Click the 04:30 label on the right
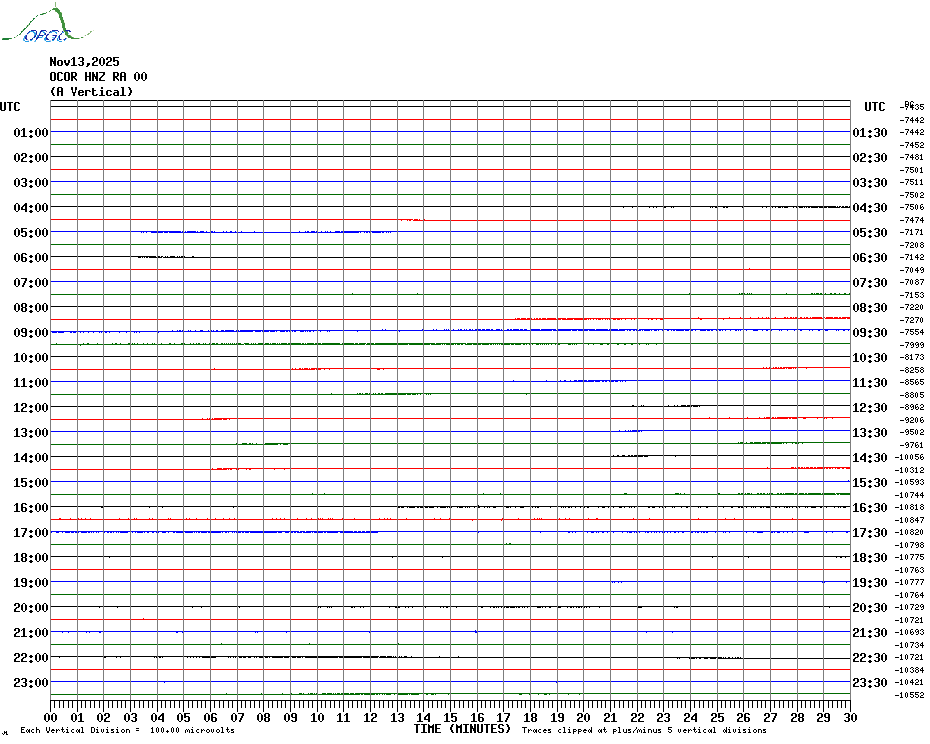930x744 pixels. tap(870, 208)
